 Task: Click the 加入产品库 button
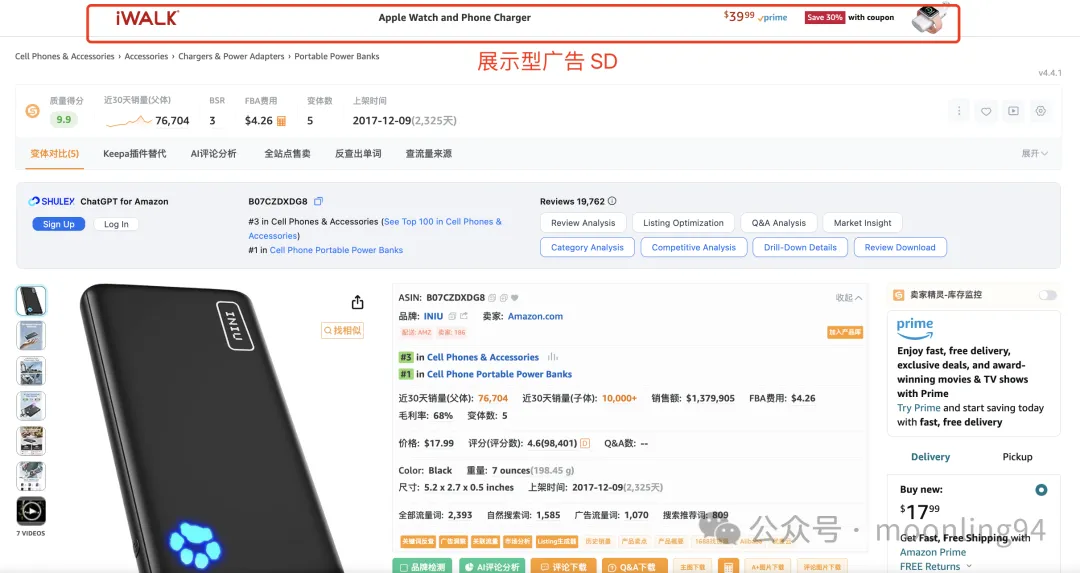(845, 332)
